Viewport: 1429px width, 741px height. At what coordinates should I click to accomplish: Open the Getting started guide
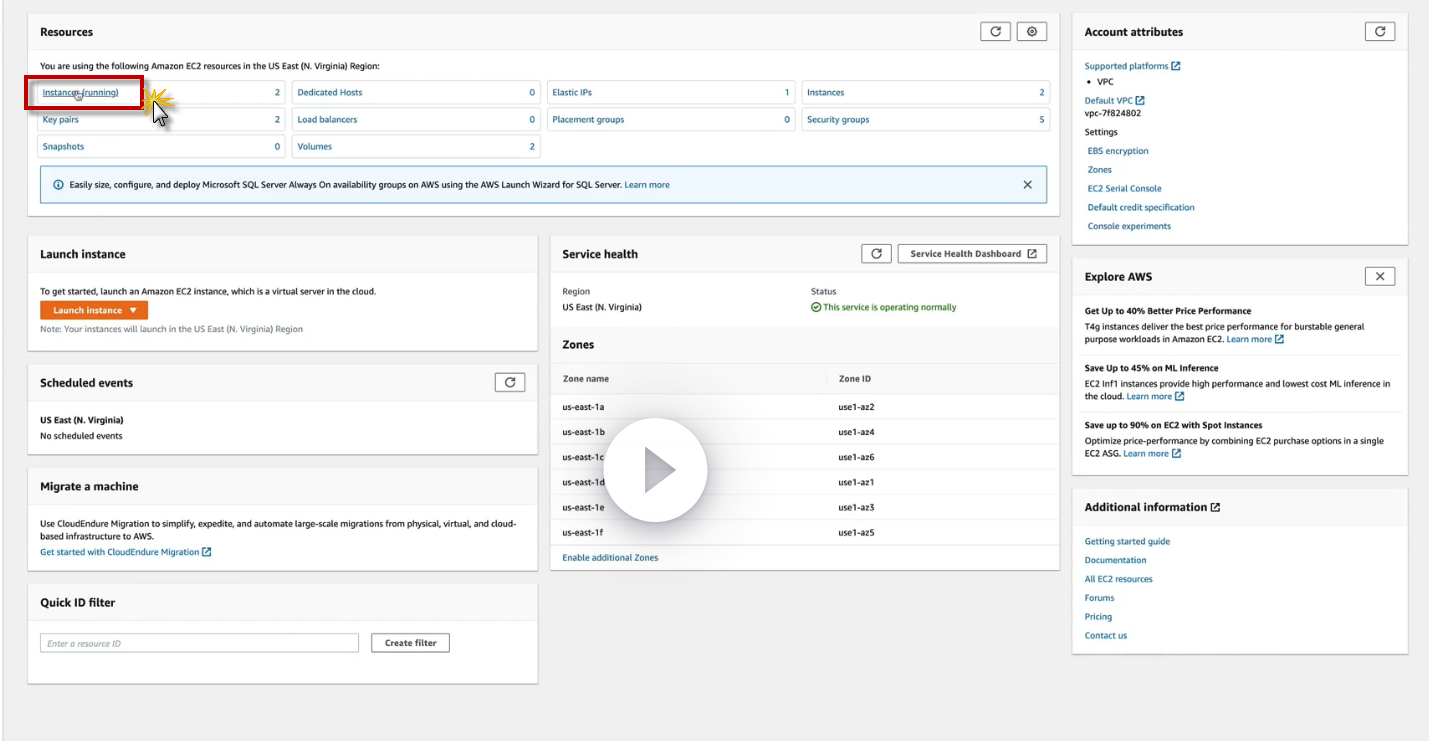coord(1127,542)
